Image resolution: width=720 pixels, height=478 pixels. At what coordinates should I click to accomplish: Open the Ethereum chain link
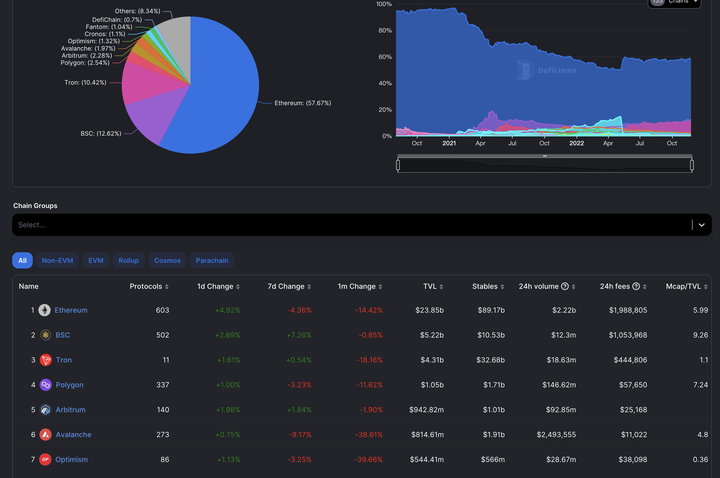click(71, 310)
